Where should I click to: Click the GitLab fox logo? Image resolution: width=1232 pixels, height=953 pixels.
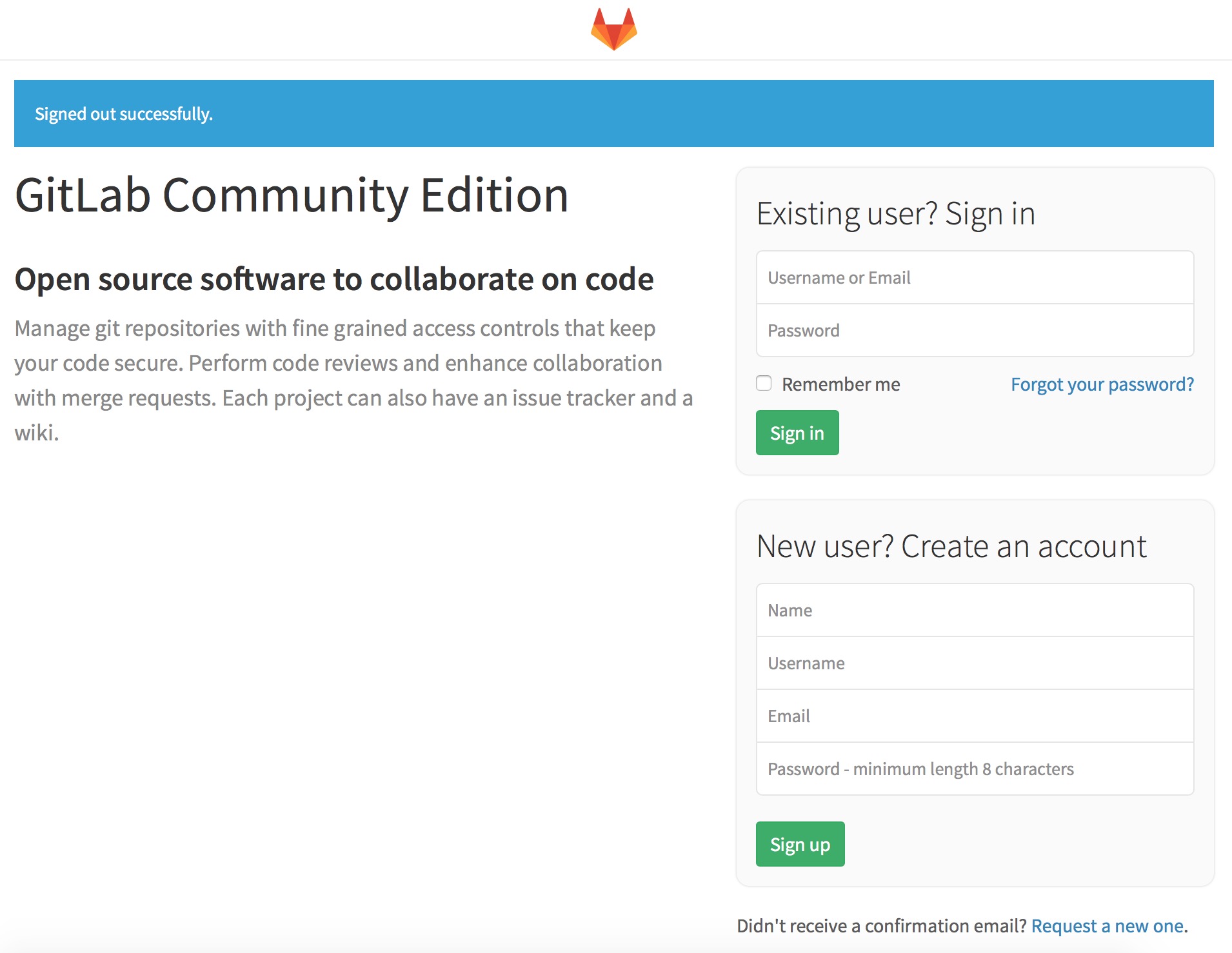pyautogui.click(x=613, y=29)
